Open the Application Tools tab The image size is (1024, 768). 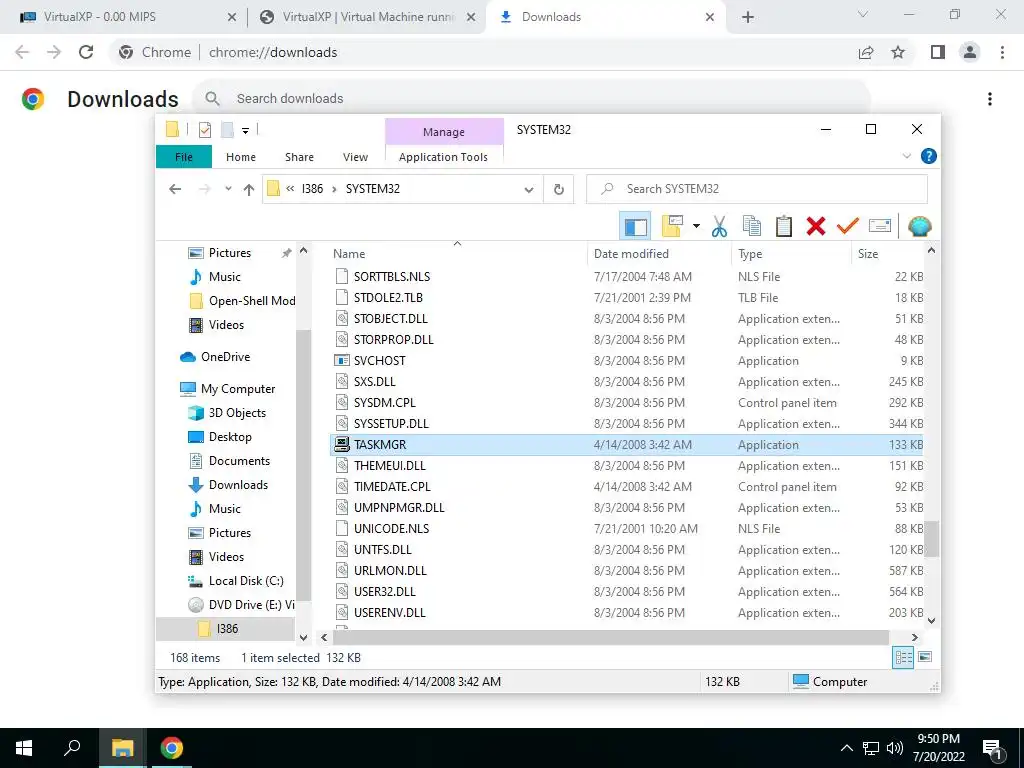[x=443, y=157]
